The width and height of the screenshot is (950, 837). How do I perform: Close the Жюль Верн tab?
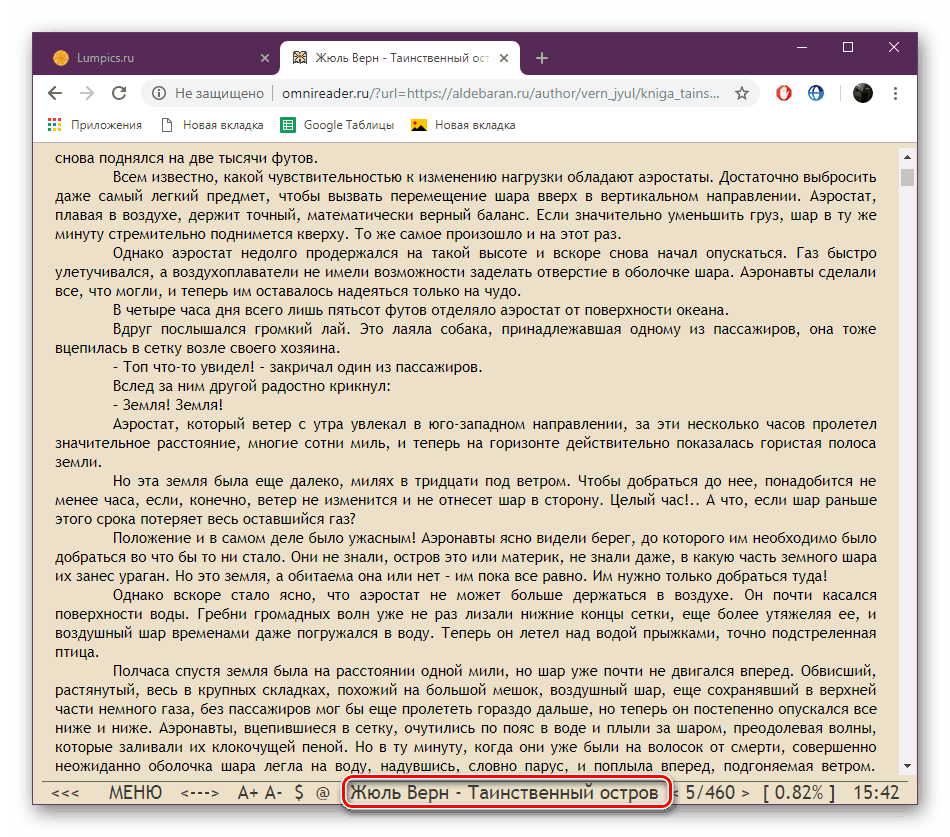(x=504, y=58)
